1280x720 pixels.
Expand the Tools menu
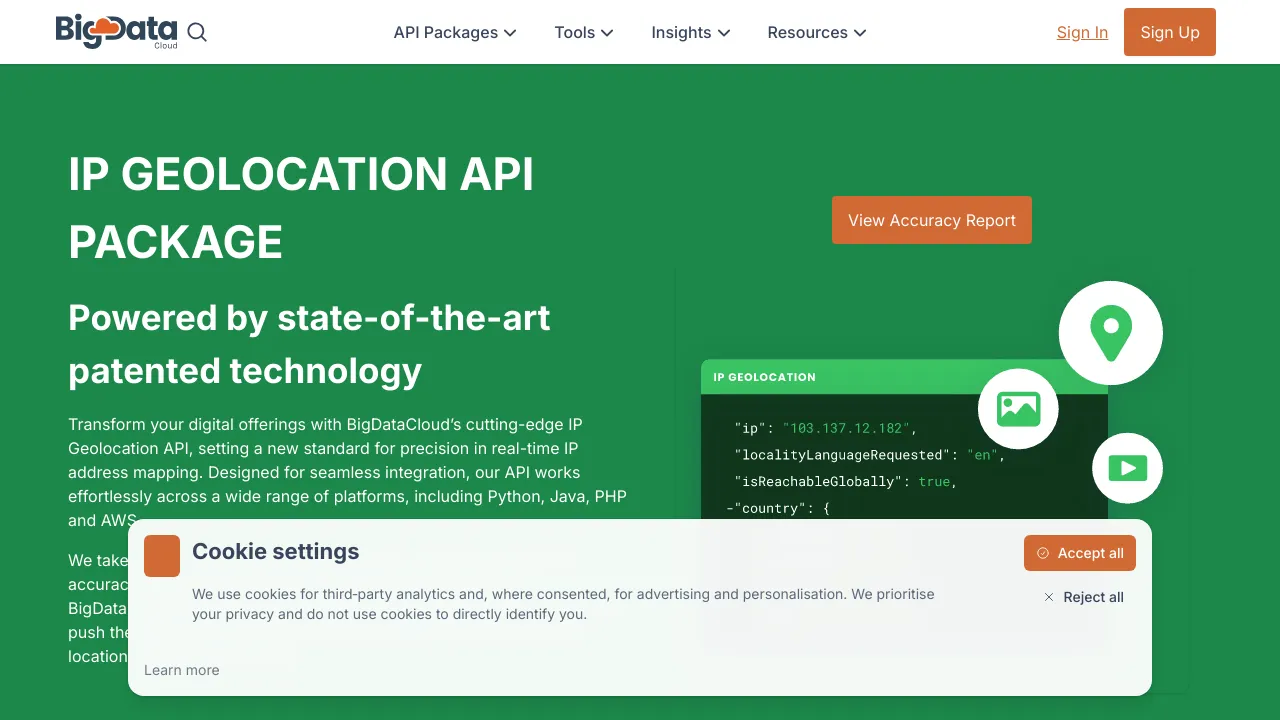point(584,32)
